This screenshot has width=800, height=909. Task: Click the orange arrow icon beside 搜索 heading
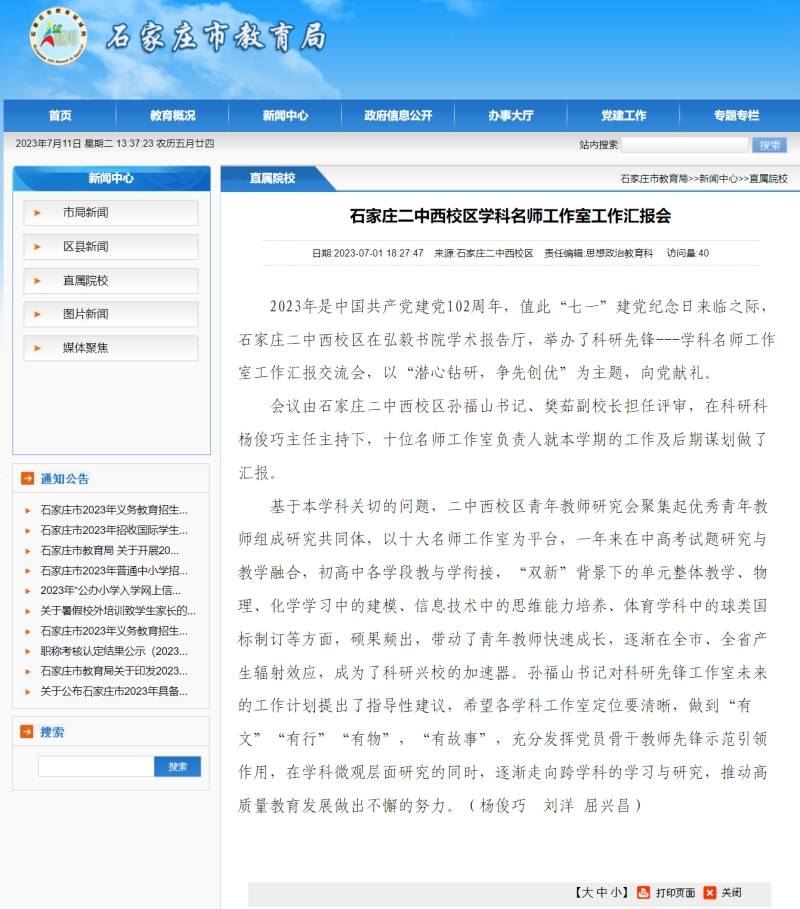27,732
